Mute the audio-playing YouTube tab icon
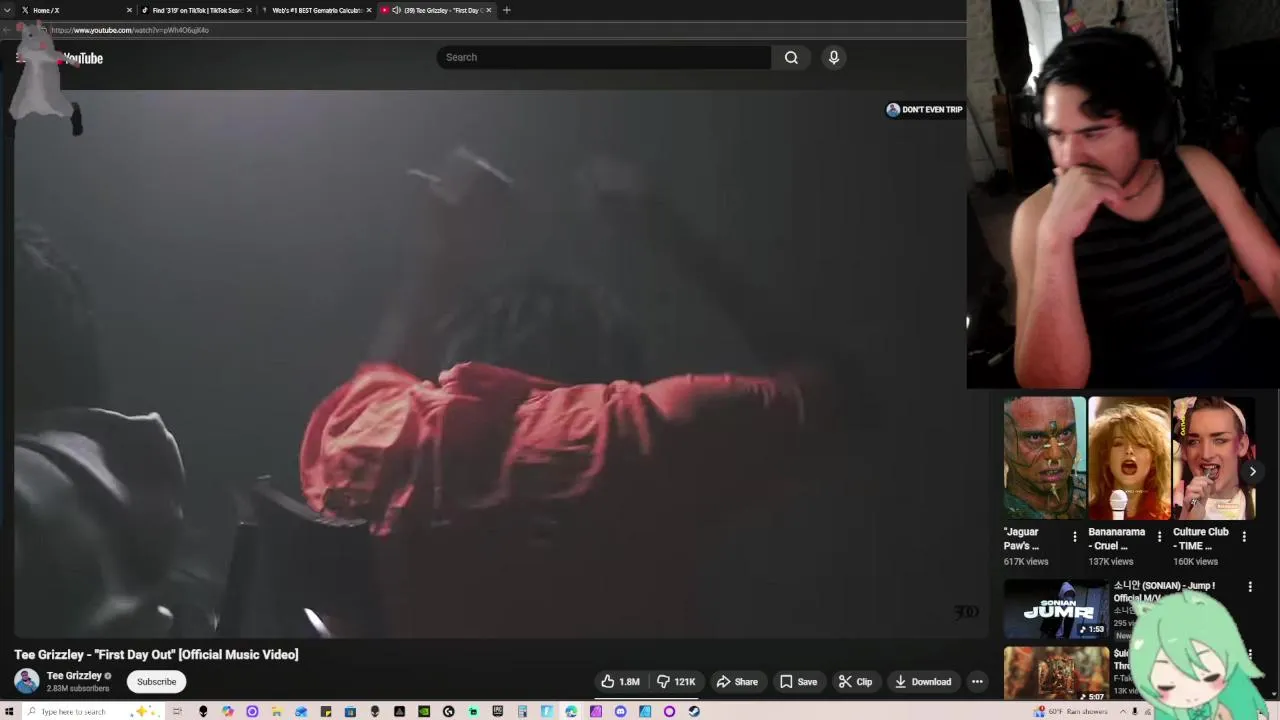Viewport: 1280px width, 720px height. [397, 10]
